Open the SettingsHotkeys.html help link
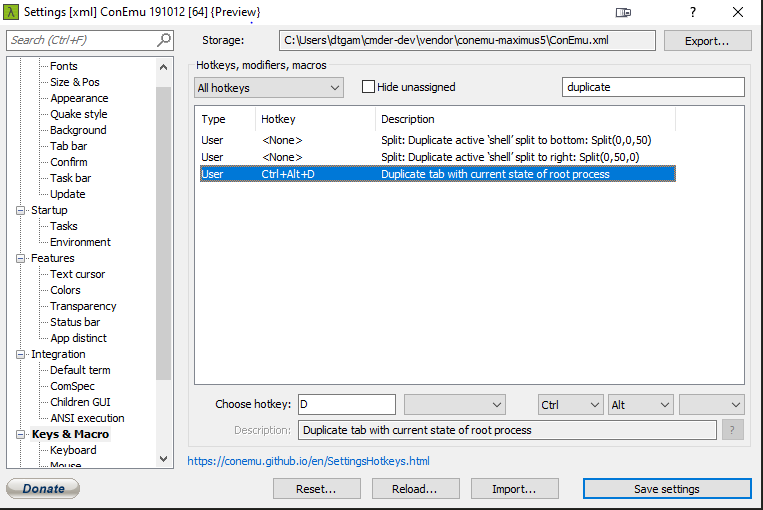The image size is (763, 510). click(309, 461)
